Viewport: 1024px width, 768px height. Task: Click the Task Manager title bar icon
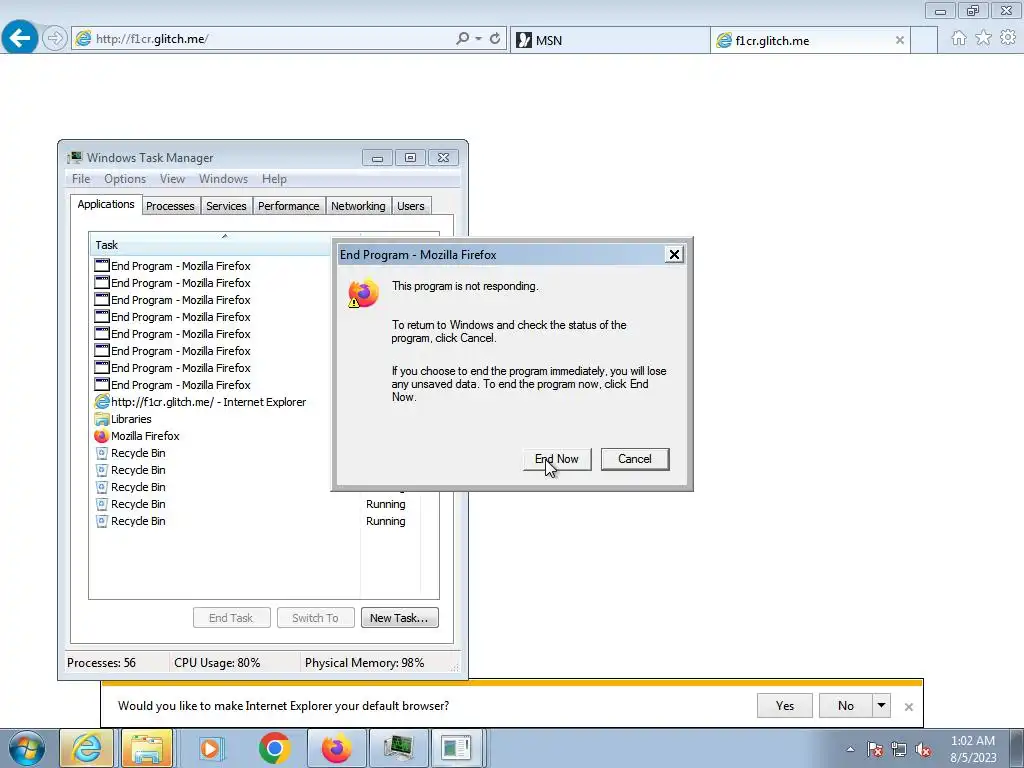pos(76,157)
